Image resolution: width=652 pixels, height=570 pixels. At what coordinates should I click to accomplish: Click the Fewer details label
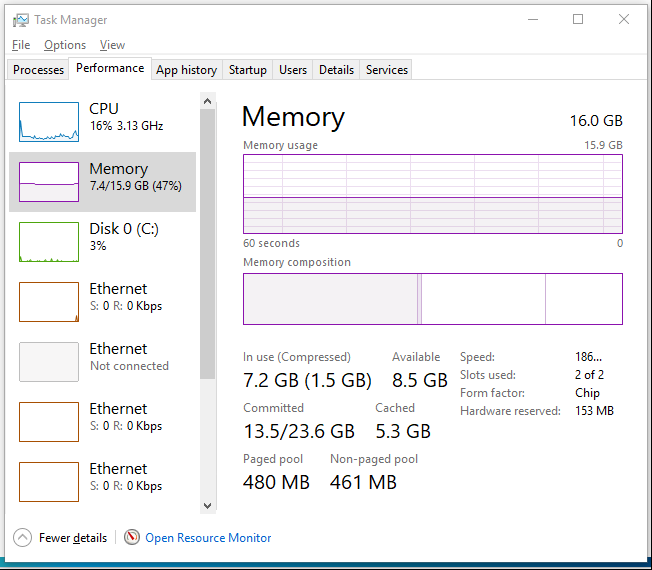coord(73,538)
